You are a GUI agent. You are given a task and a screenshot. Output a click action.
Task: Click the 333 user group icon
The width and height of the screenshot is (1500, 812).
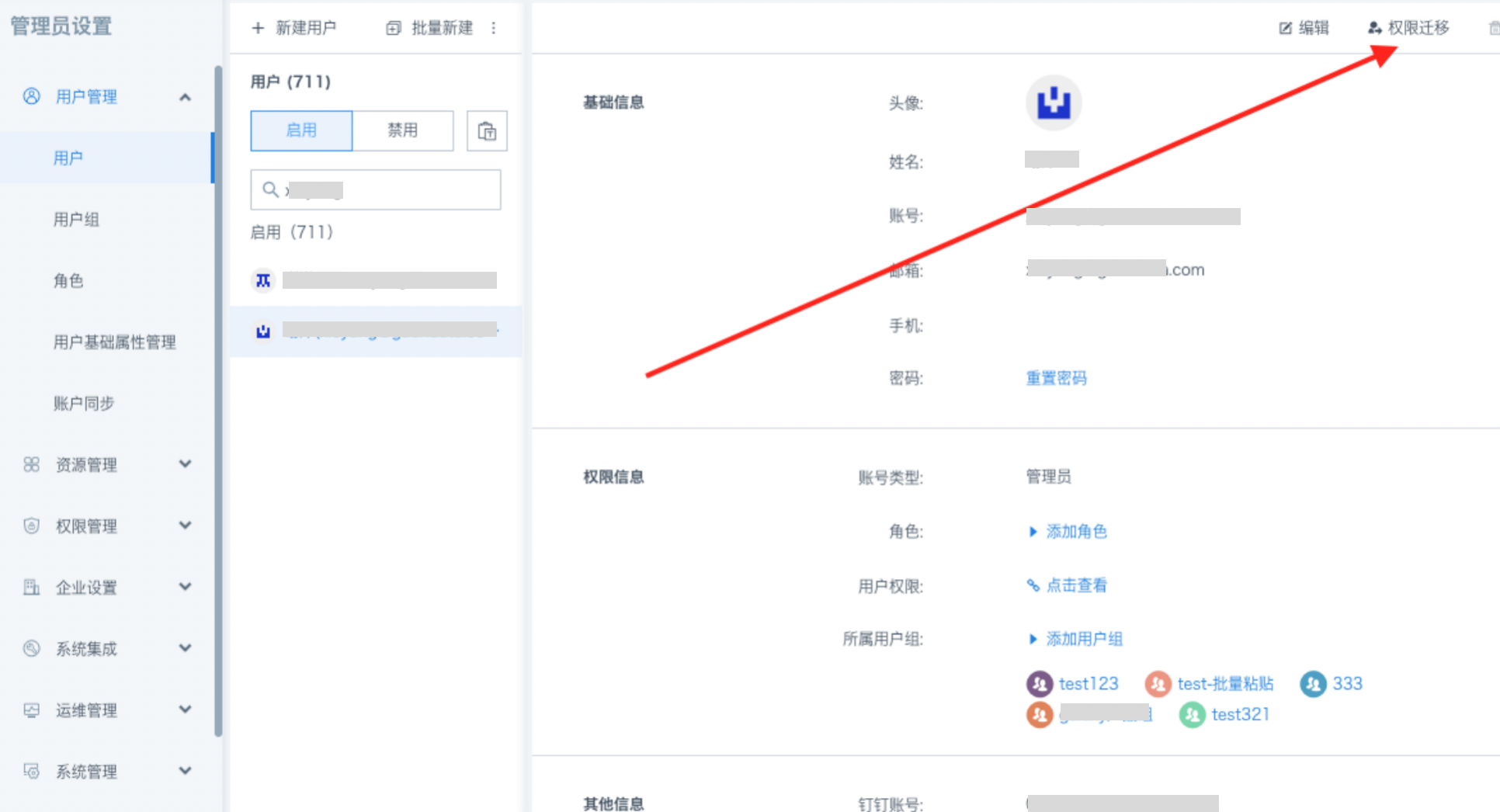point(1313,684)
